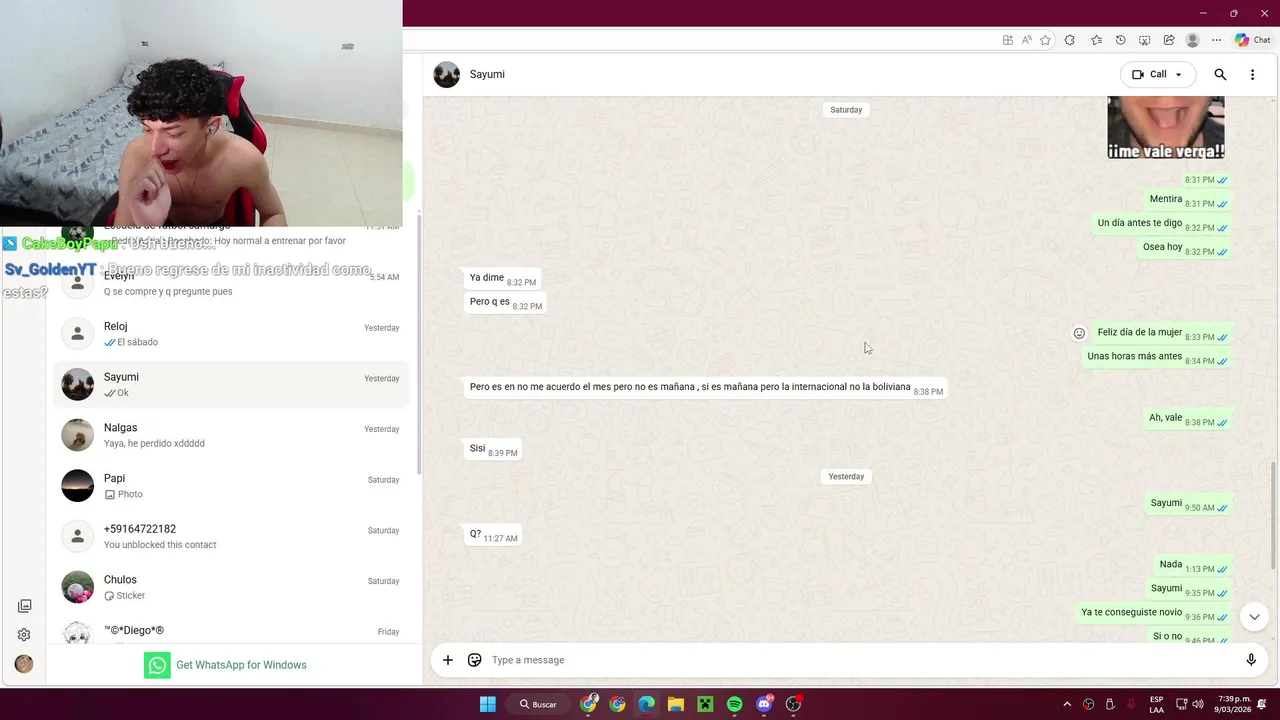Add this page to favorites star
Image resolution: width=1280 pixels, height=720 pixels.
(1045, 40)
